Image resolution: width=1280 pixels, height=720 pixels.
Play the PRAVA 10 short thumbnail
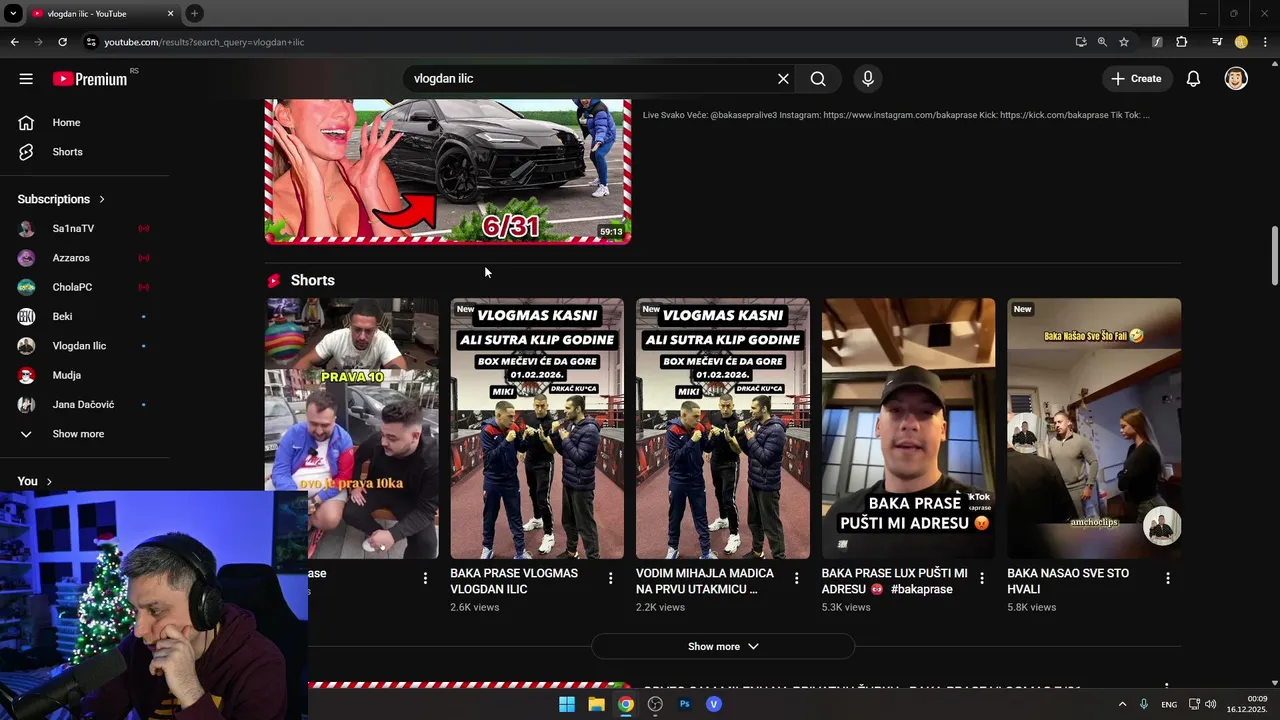[352, 428]
